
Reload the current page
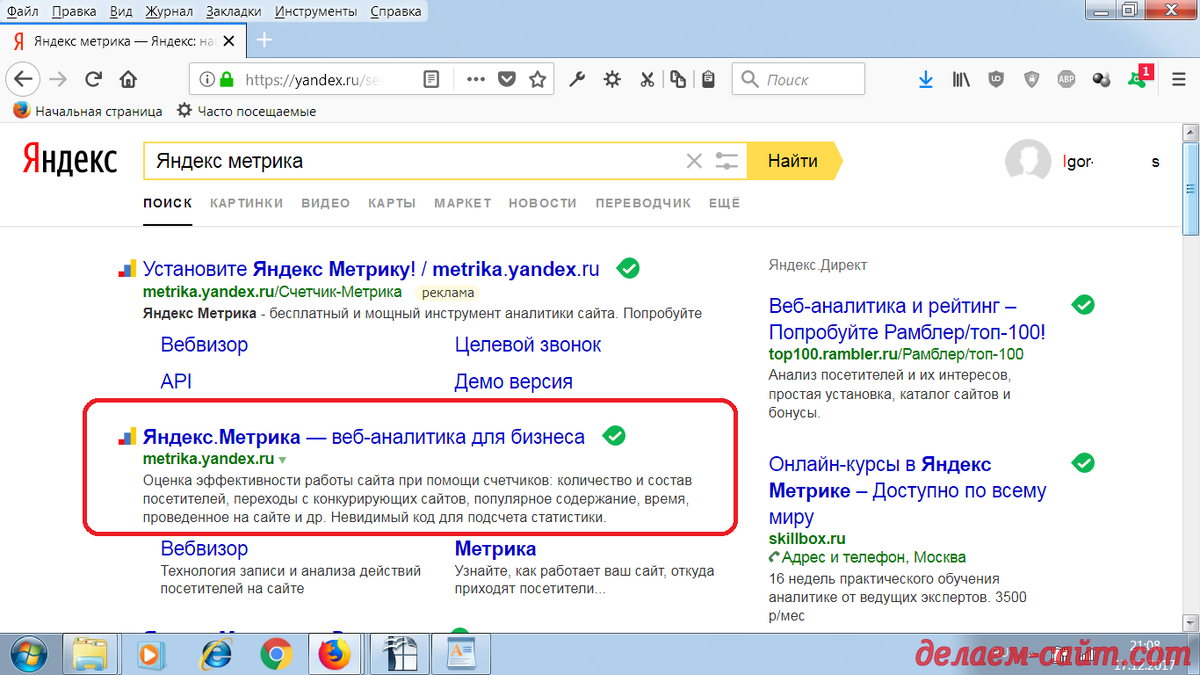pos(93,79)
